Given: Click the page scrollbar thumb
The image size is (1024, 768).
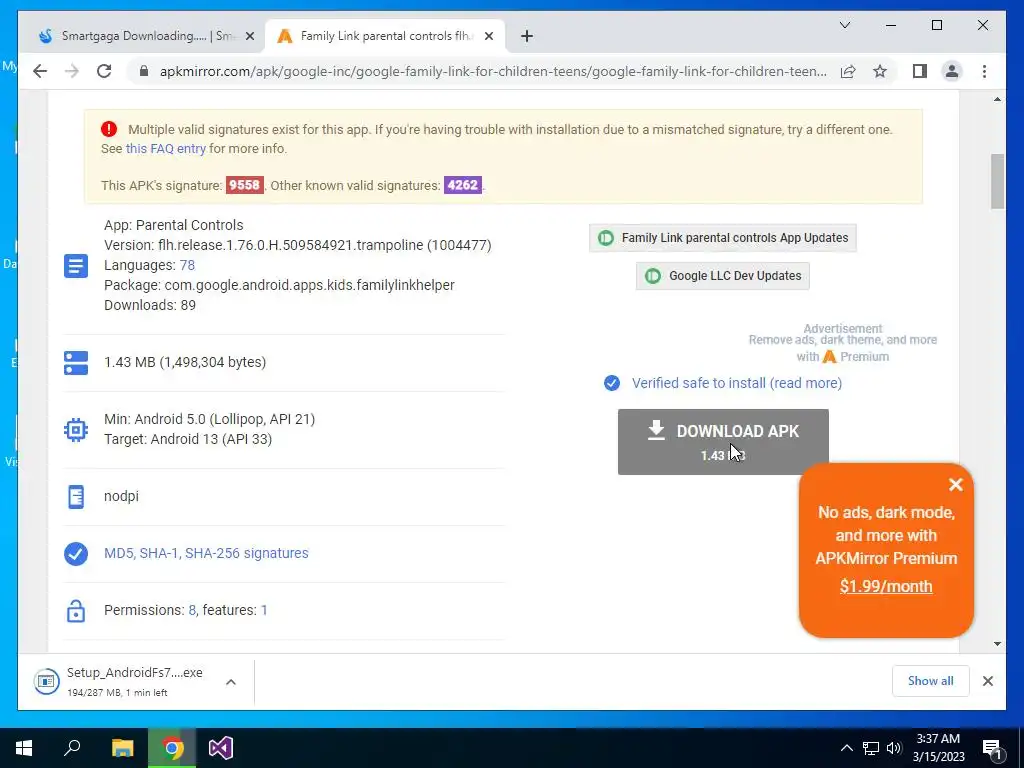Looking at the screenshot, I should click(x=997, y=181).
